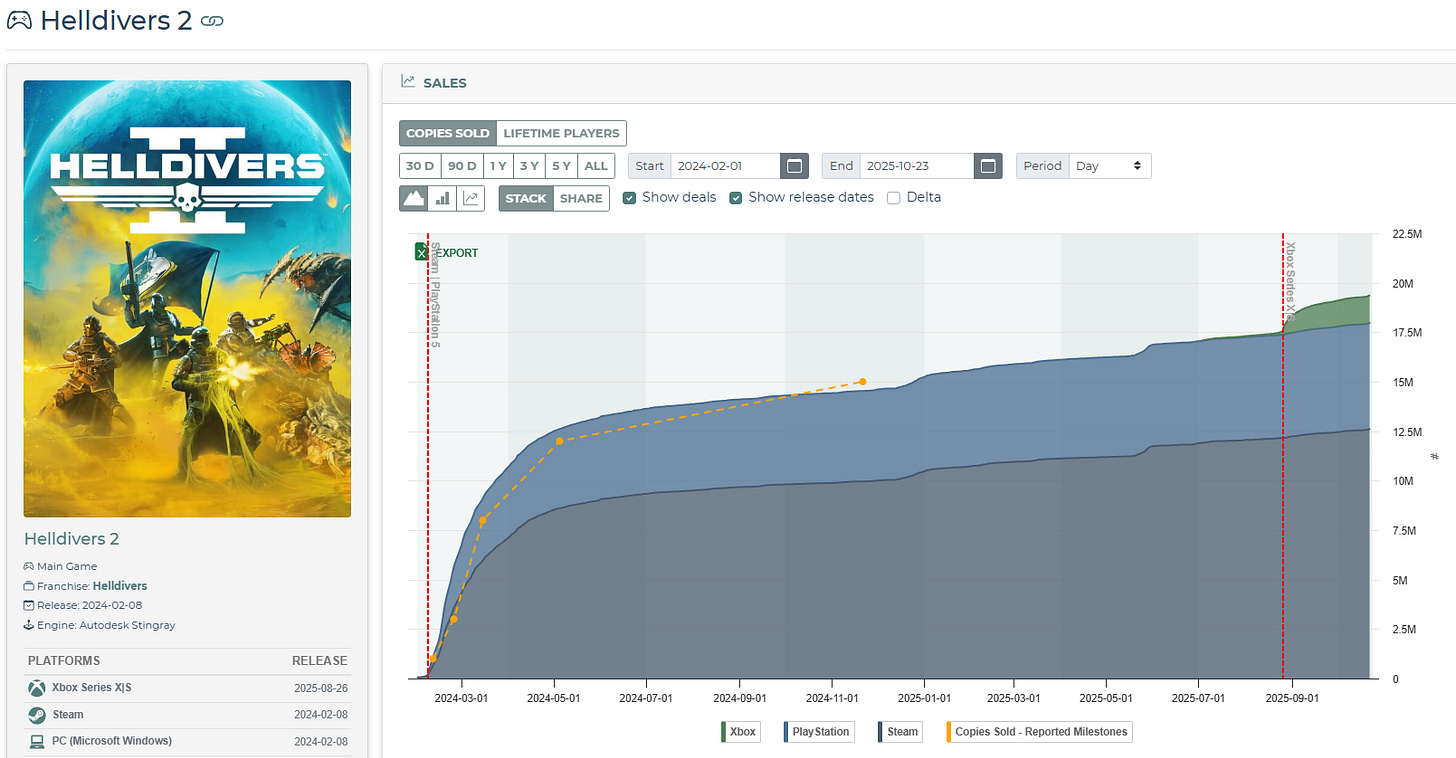The height and width of the screenshot is (758, 1456).
Task: Select the SHARE display mode
Action: 581,198
